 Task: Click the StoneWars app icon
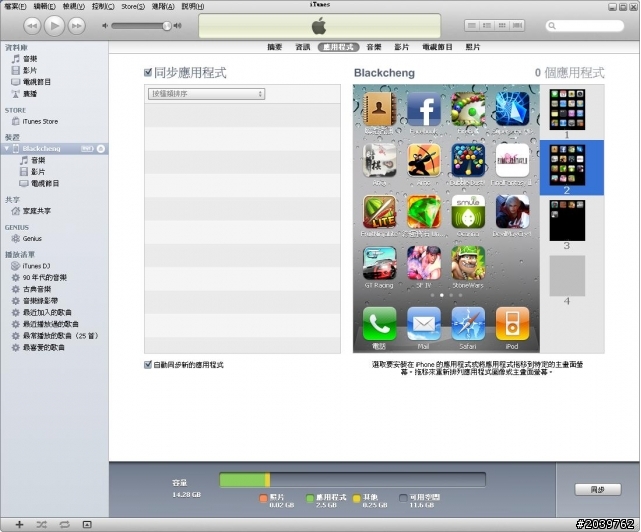point(468,263)
